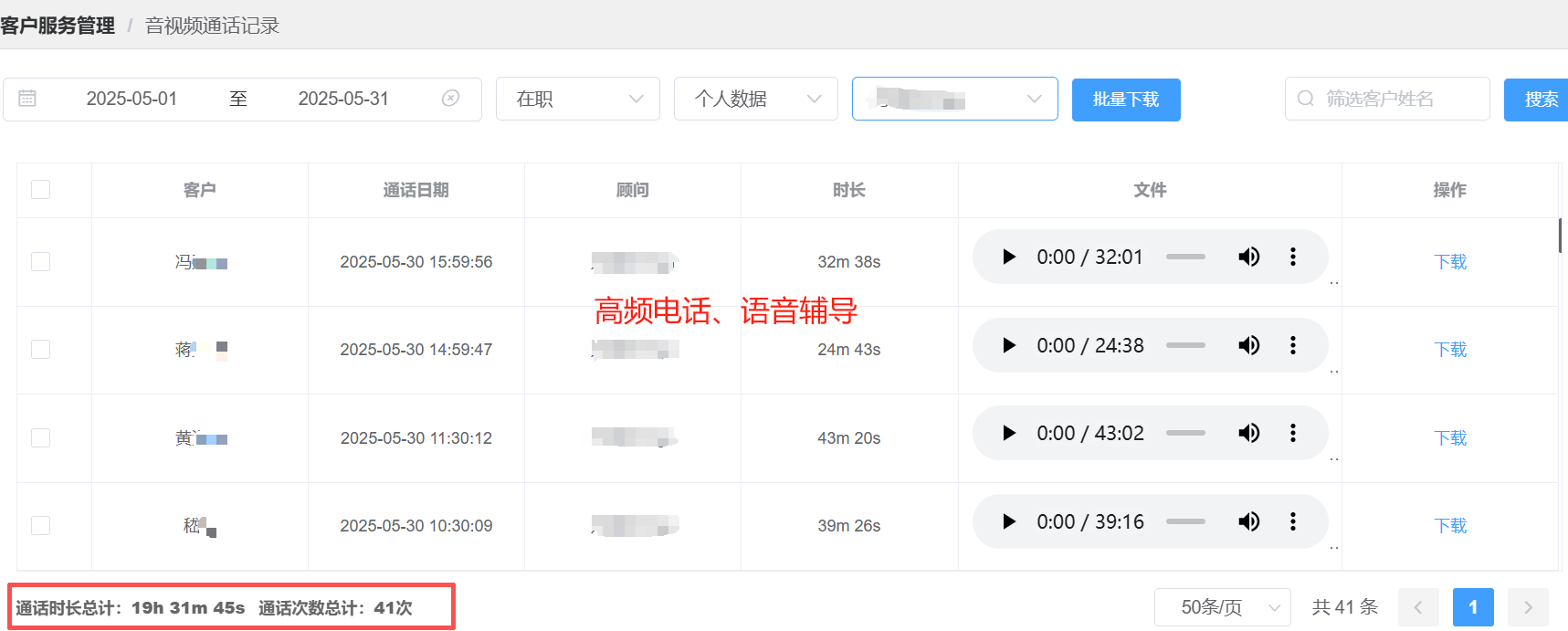Go to 客户服务管理 breadcrumb
This screenshot has height=631, width=1568.
pos(58,26)
